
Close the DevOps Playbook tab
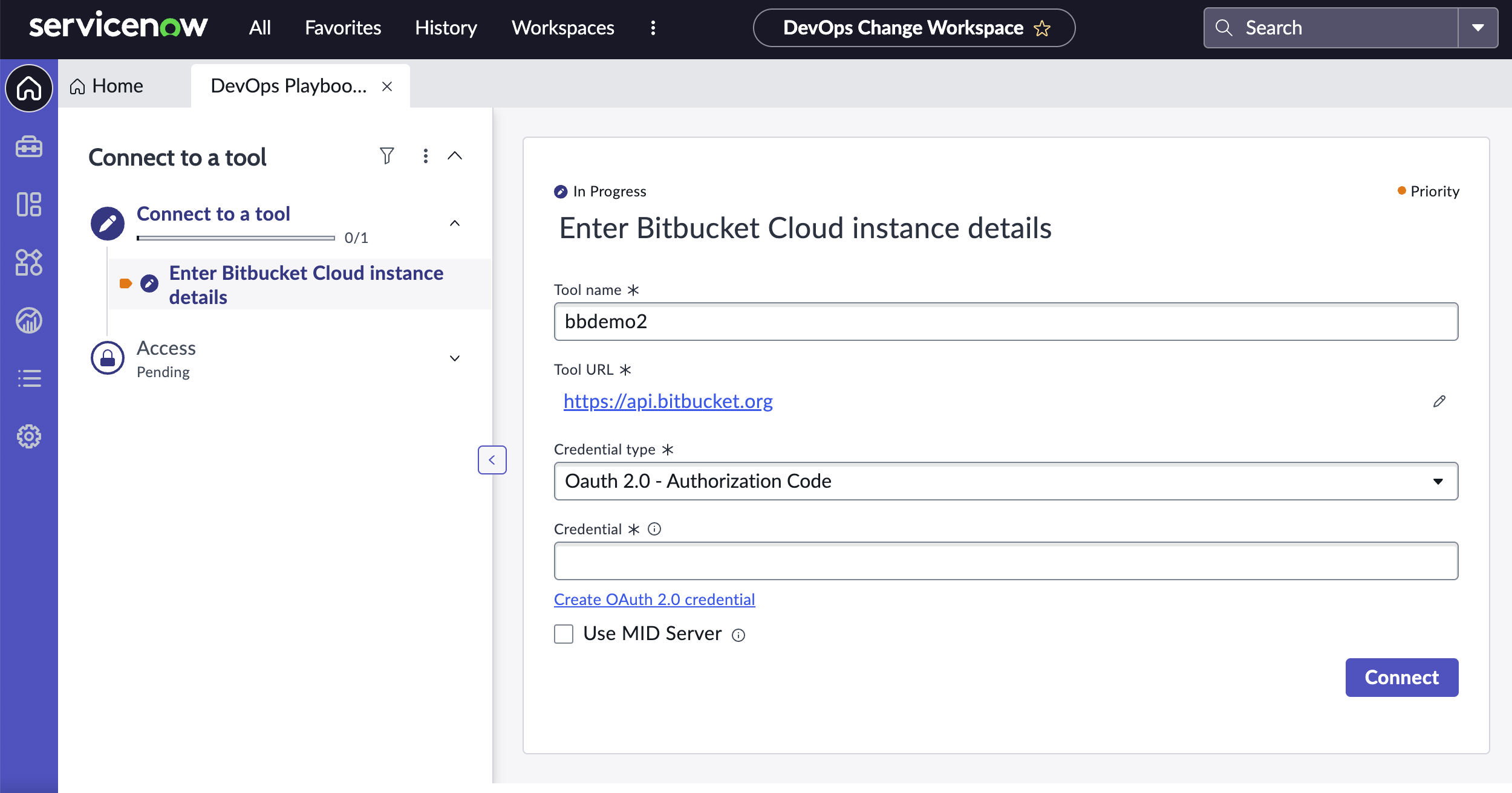click(x=387, y=86)
